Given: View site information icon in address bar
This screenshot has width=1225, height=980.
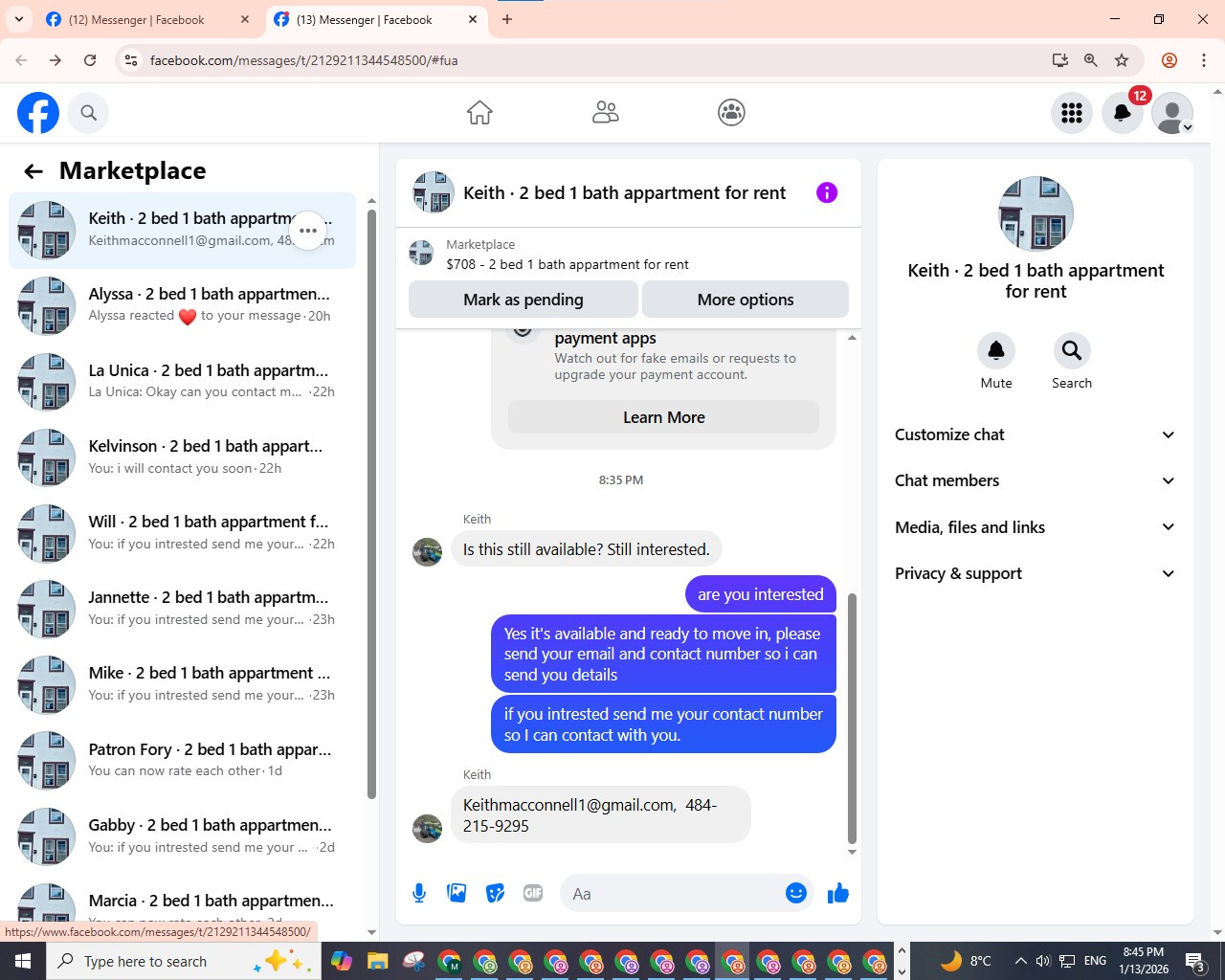Looking at the screenshot, I should [x=131, y=60].
